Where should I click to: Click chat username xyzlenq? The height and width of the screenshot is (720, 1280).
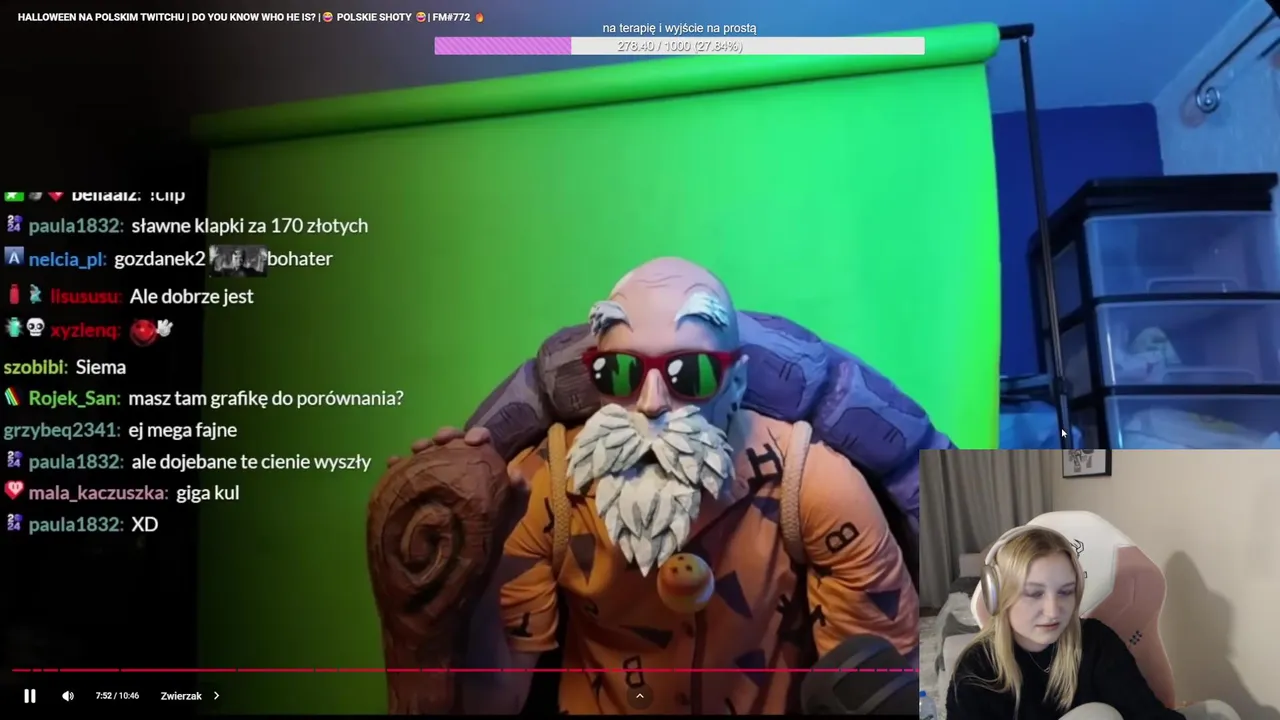coord(85,330)
